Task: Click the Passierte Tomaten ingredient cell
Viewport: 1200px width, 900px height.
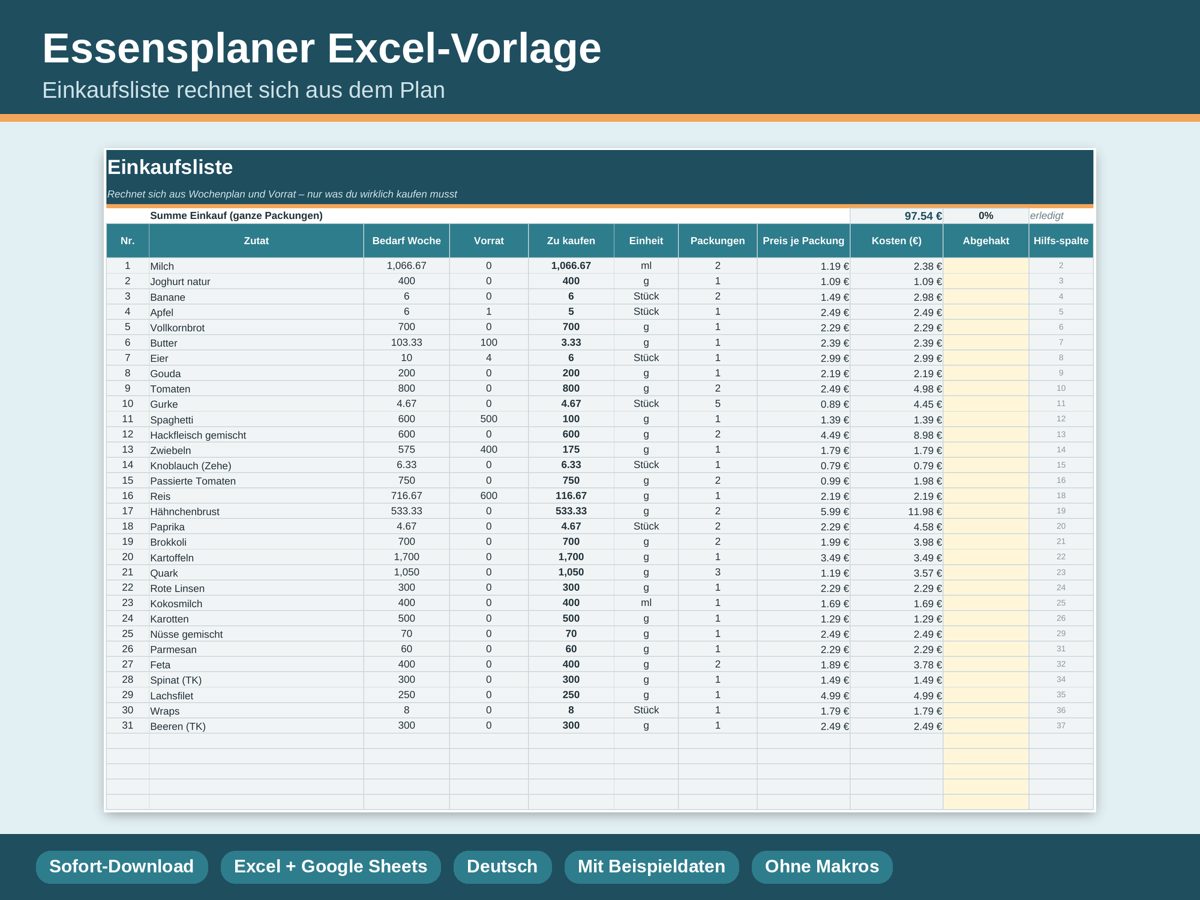Action: pos(256,481)
